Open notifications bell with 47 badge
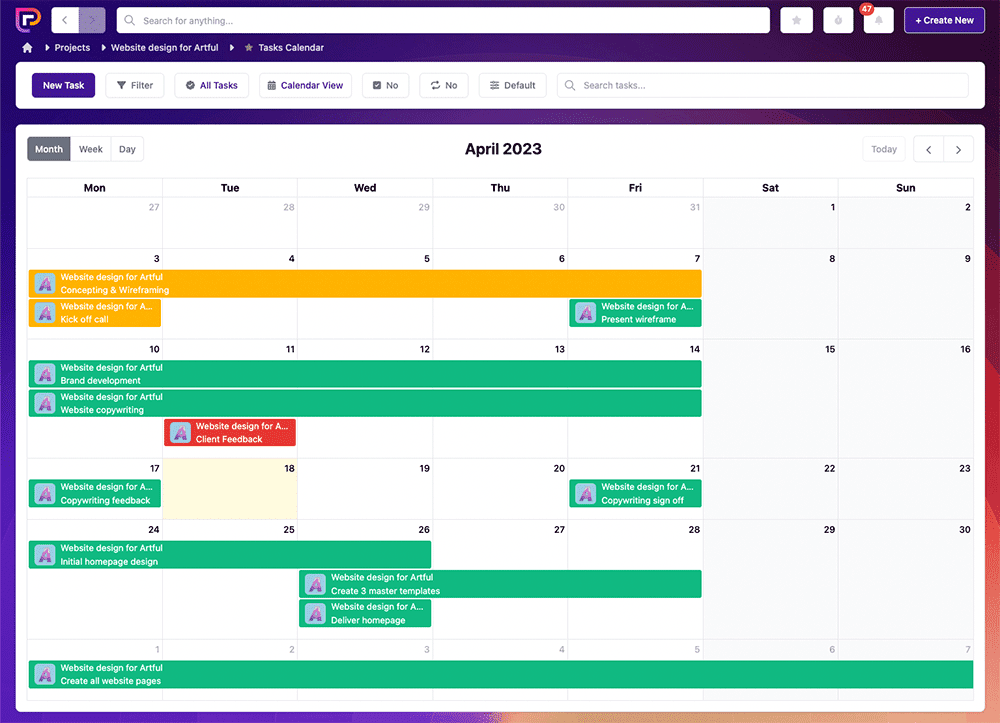 pyautogui.click(x=878, y=20)
